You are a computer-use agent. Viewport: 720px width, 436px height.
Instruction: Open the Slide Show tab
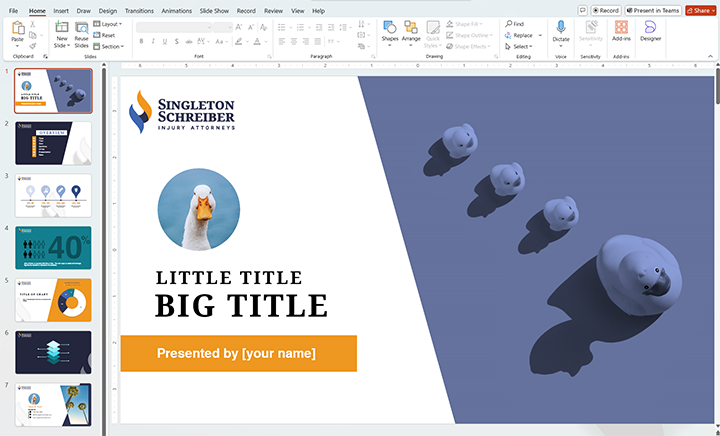(214, 10)
